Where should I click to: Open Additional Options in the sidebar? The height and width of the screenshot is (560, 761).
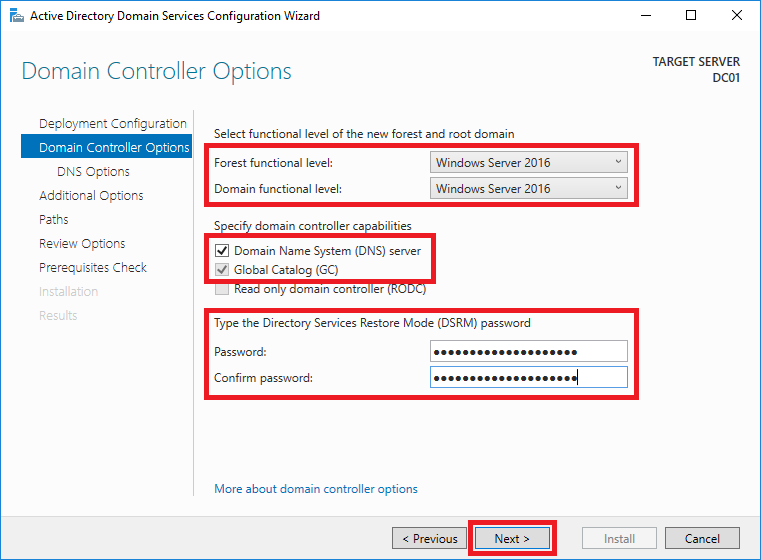coord(91,196)
